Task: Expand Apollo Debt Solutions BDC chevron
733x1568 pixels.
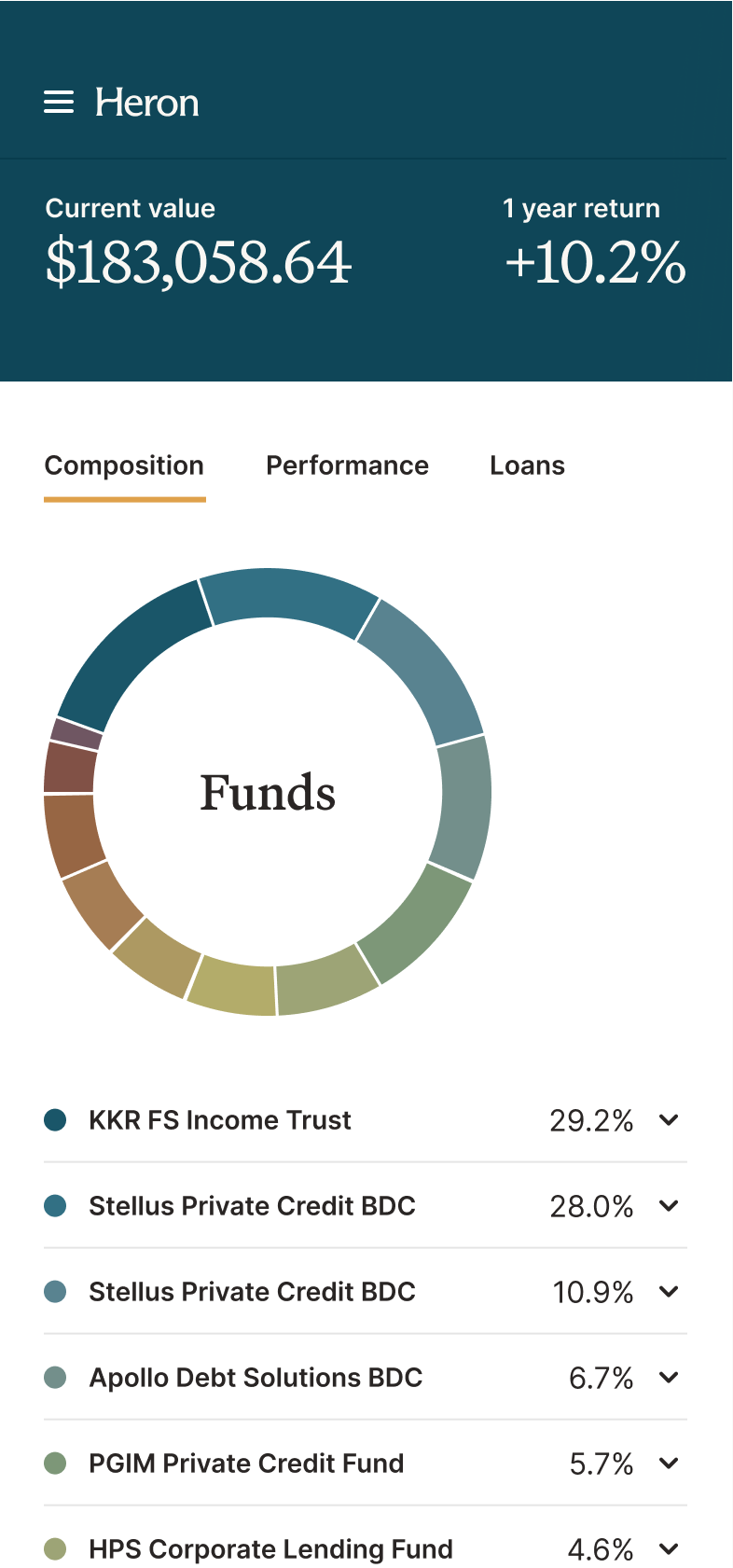Action: pyautogui.click(x=669, y=1377)
